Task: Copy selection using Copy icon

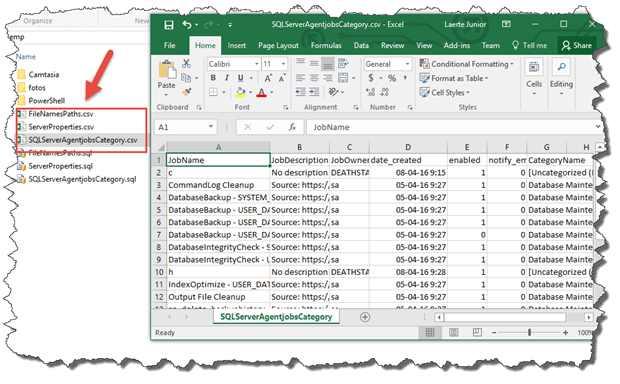Action: click(185, 78)
